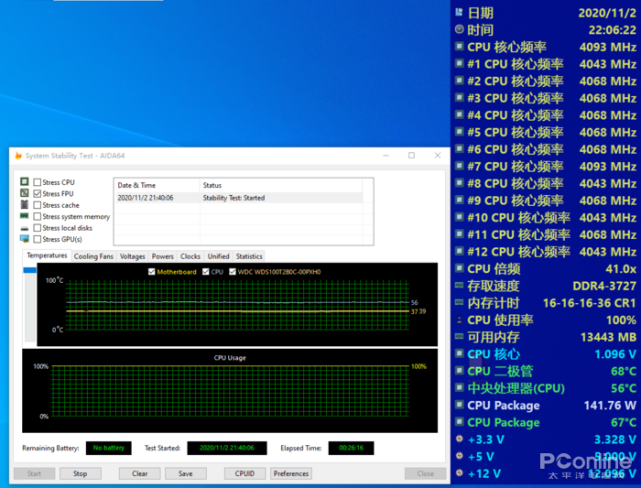Open the Powers tab
The height and width of the screenshot is (488, 641).
(x=163, y=256)
